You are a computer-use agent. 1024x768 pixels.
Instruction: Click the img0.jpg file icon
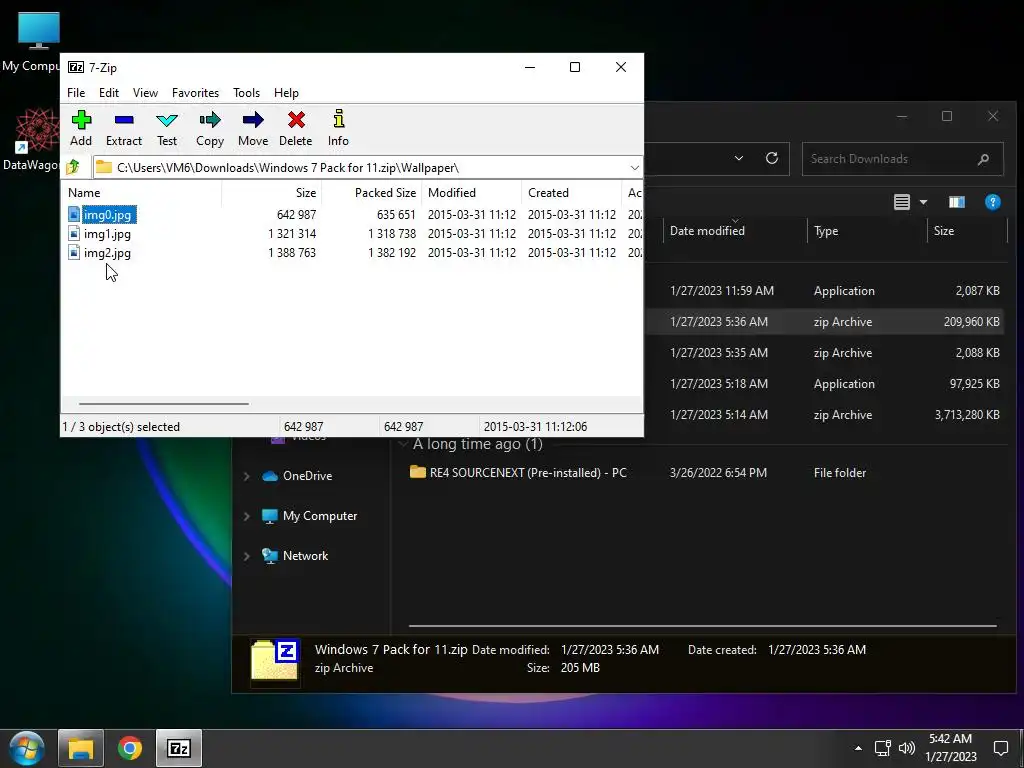(74, 214)
